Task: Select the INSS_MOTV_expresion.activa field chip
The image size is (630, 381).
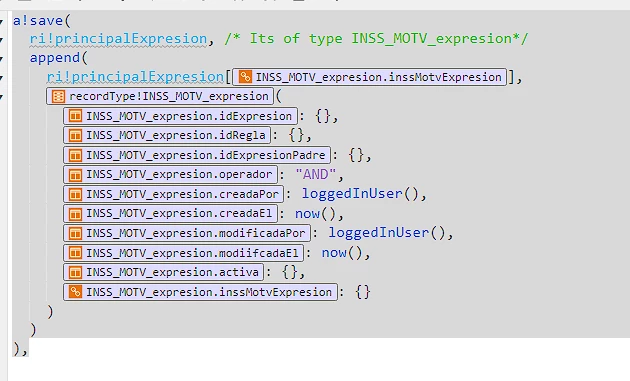Action: coord(164,272)
